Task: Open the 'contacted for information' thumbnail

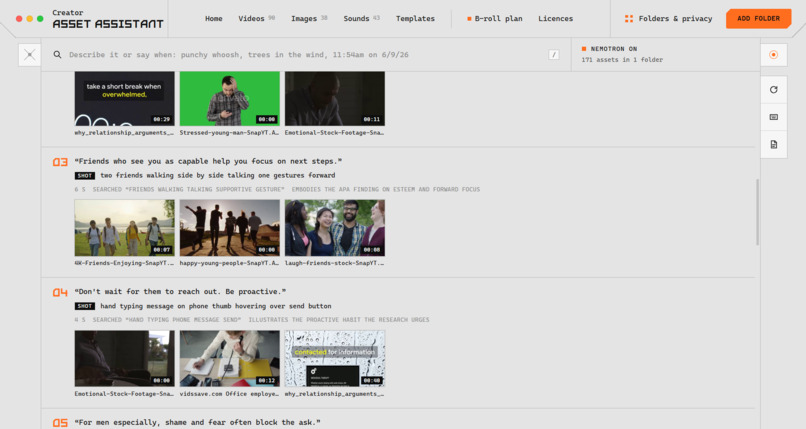Action: 335,358
